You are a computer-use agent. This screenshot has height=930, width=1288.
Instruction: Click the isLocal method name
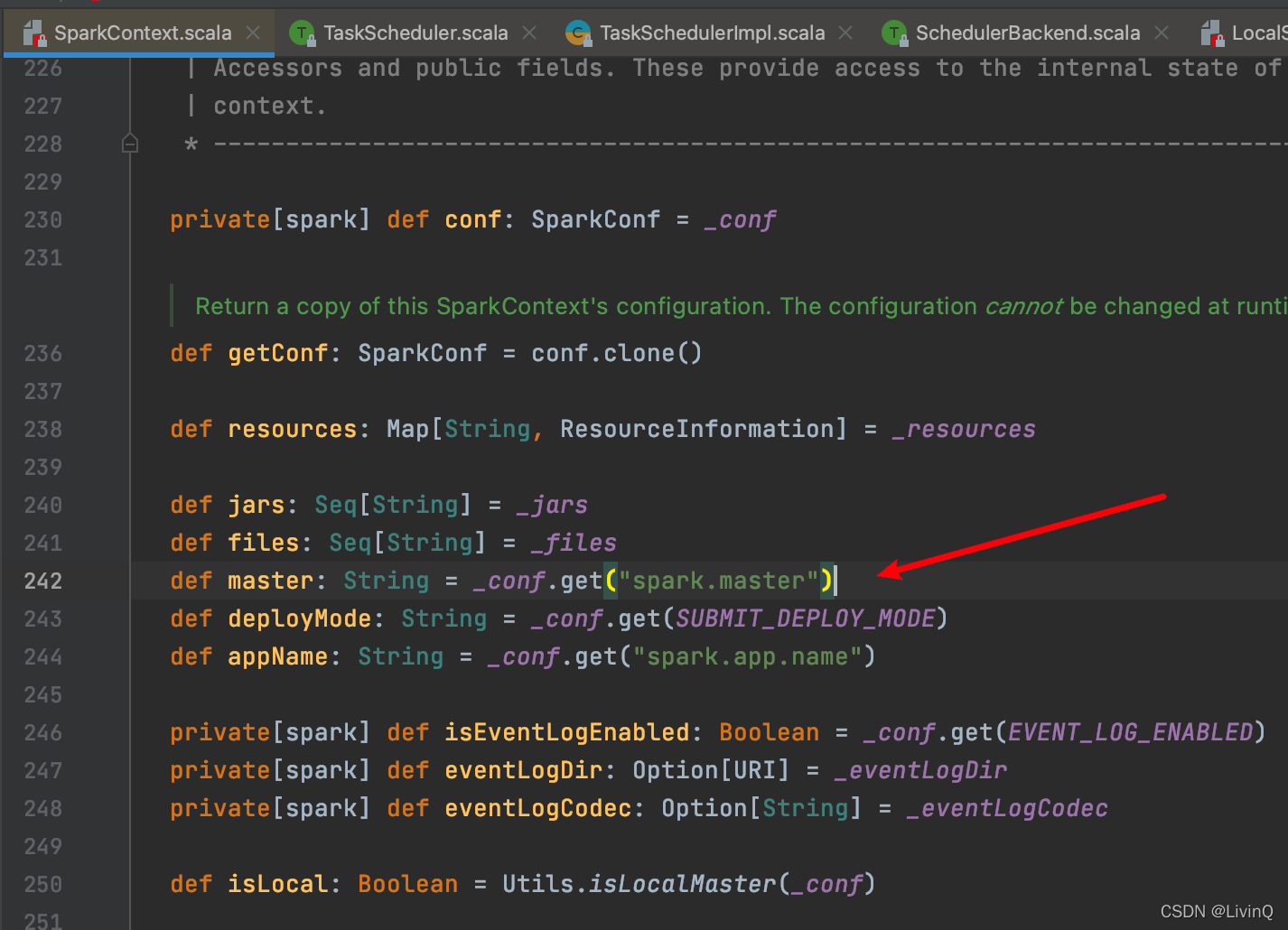pyautogui.click(x=278, y=884)
